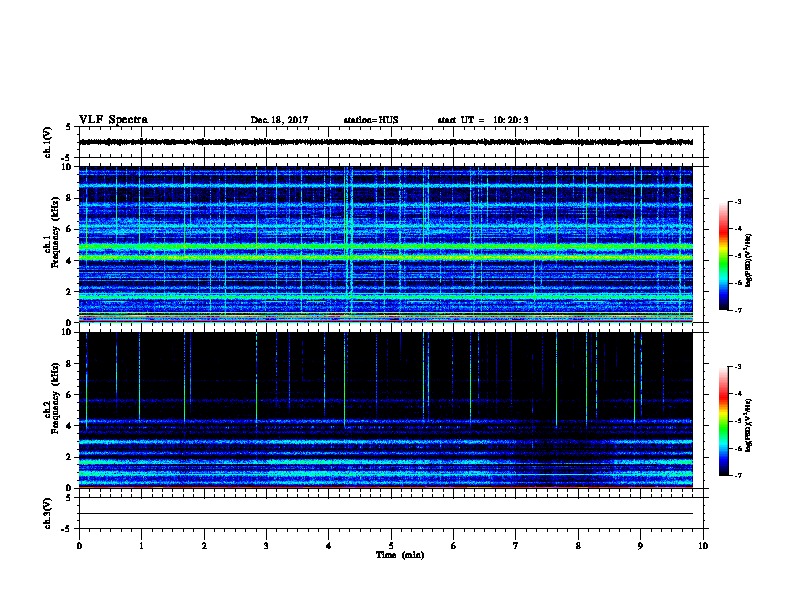Viewport: 792px width, 612px height.
Task: Click the bright 4 kHz band in ch.1 spectrogram
Action: pos(386,257)
